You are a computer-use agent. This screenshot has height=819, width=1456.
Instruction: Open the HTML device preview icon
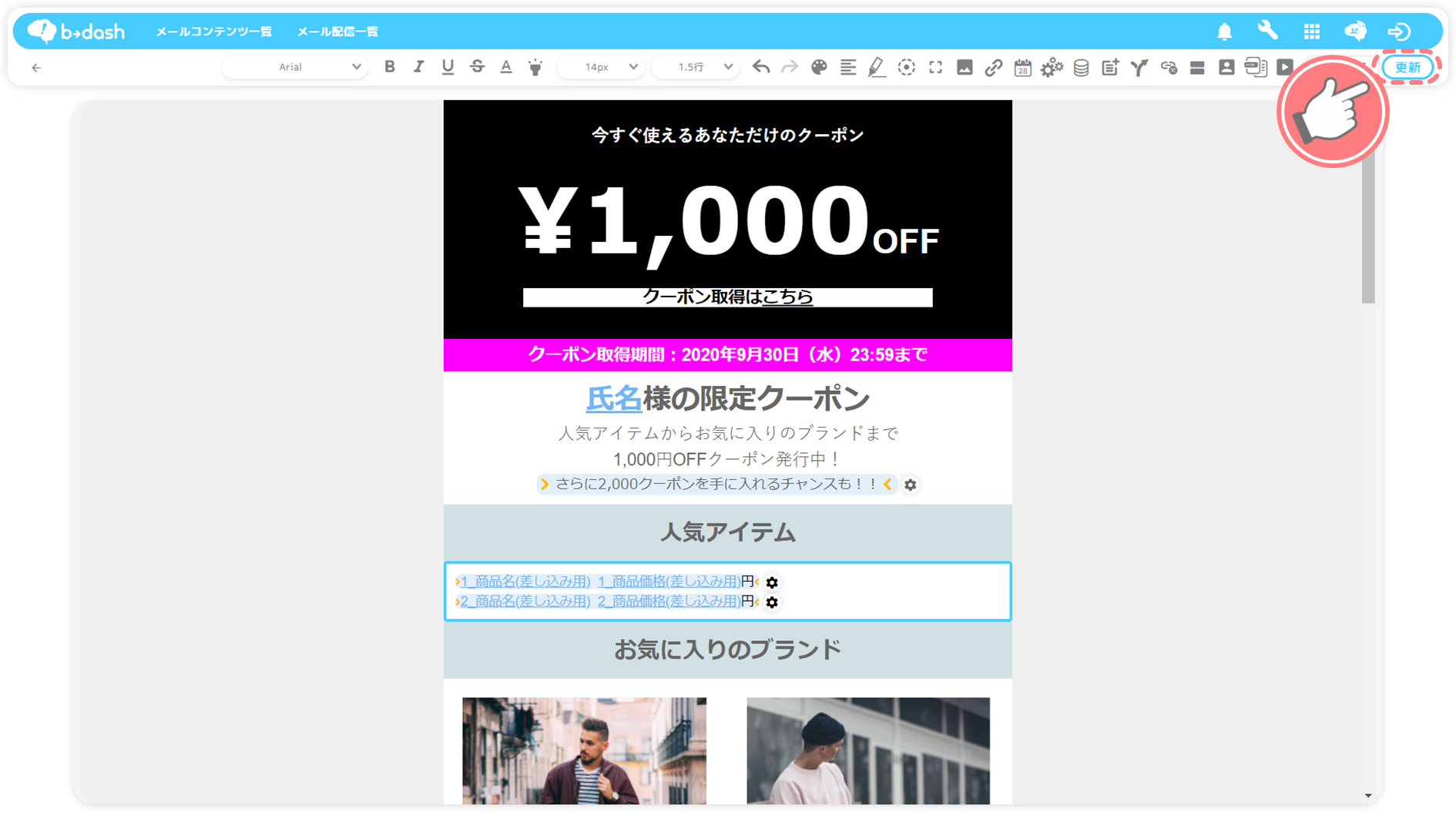click(1256, 67)
